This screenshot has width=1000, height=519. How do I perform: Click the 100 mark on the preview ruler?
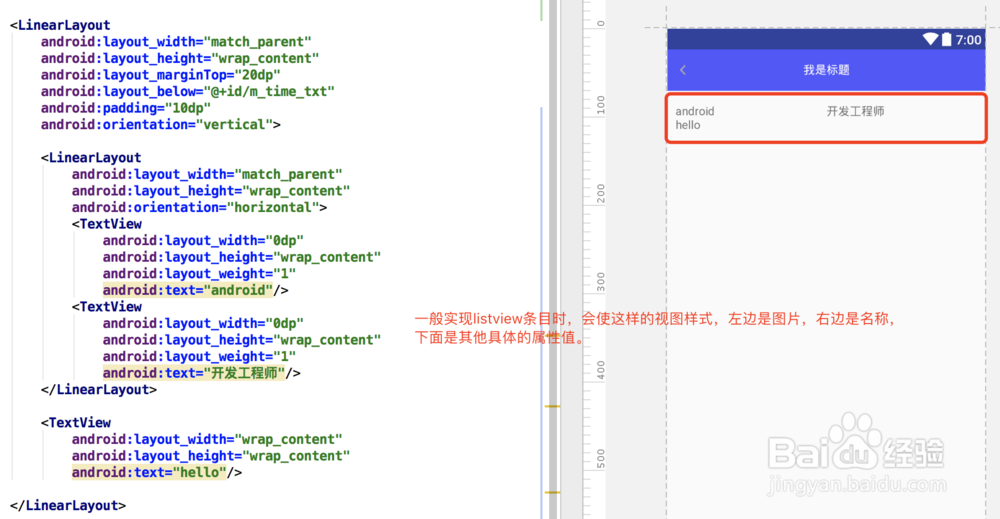600,104
